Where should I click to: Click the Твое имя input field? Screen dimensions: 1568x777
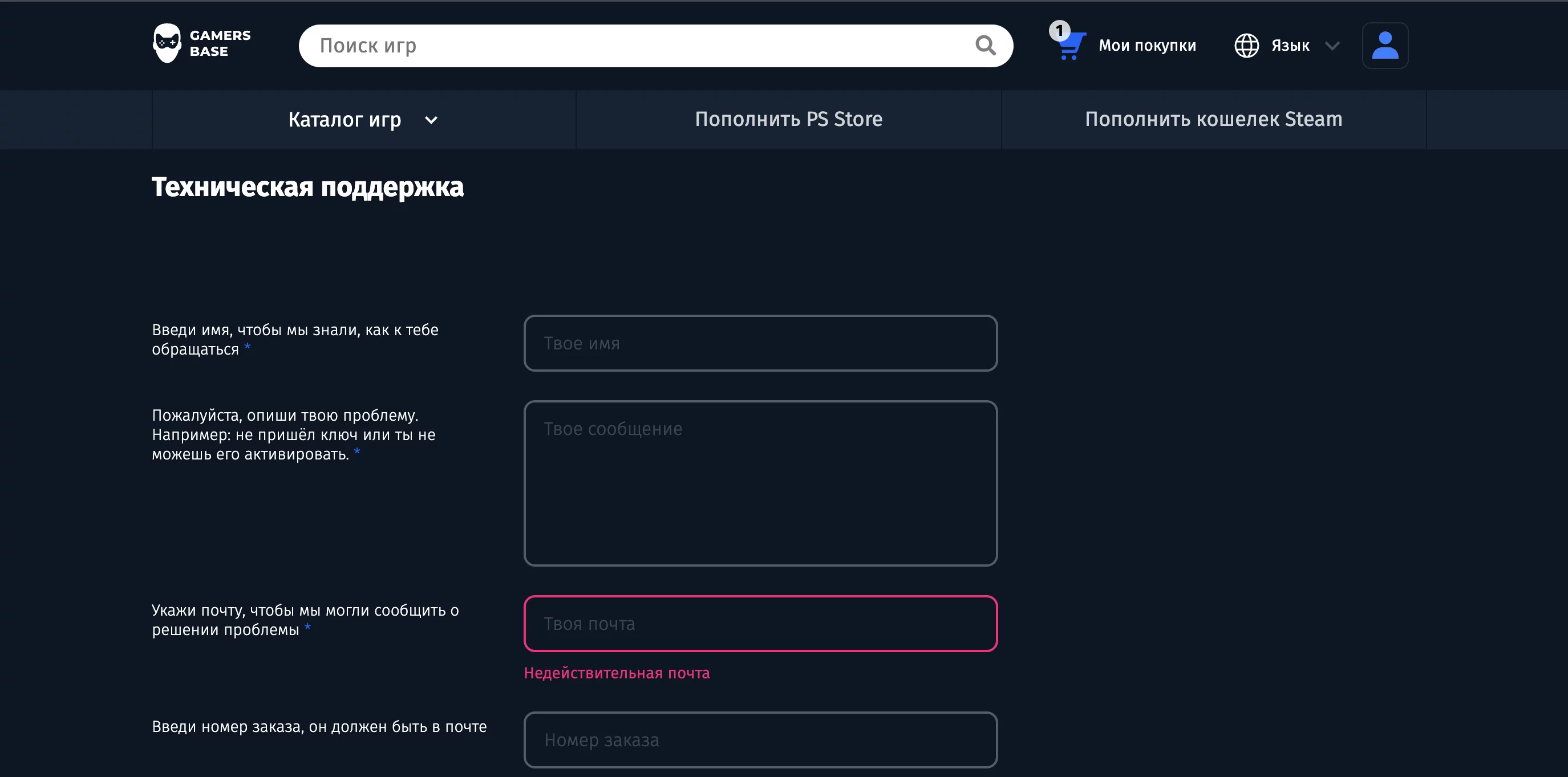click(x=760, y=343)
